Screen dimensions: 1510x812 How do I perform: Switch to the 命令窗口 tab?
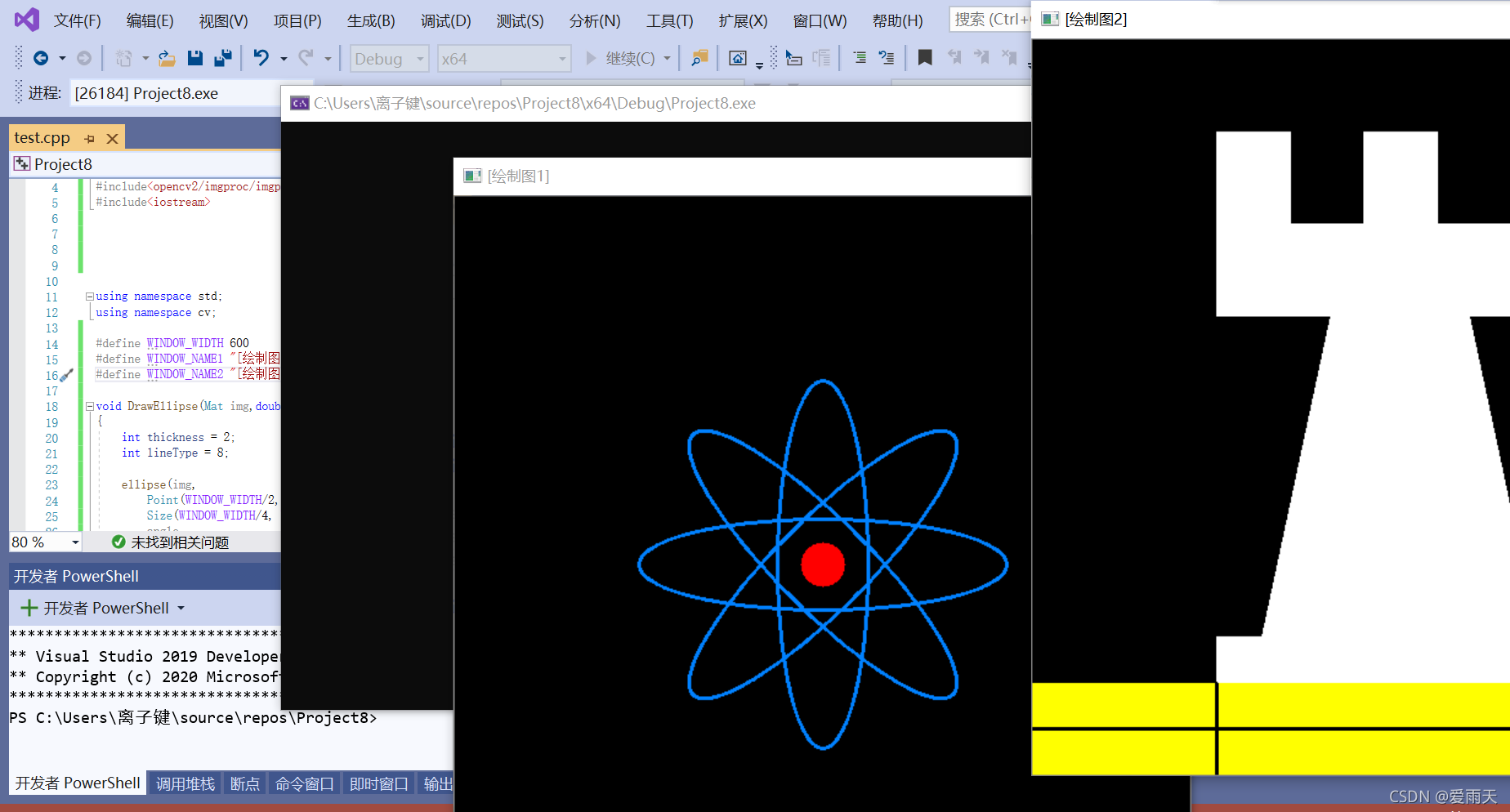pos(305,783)
